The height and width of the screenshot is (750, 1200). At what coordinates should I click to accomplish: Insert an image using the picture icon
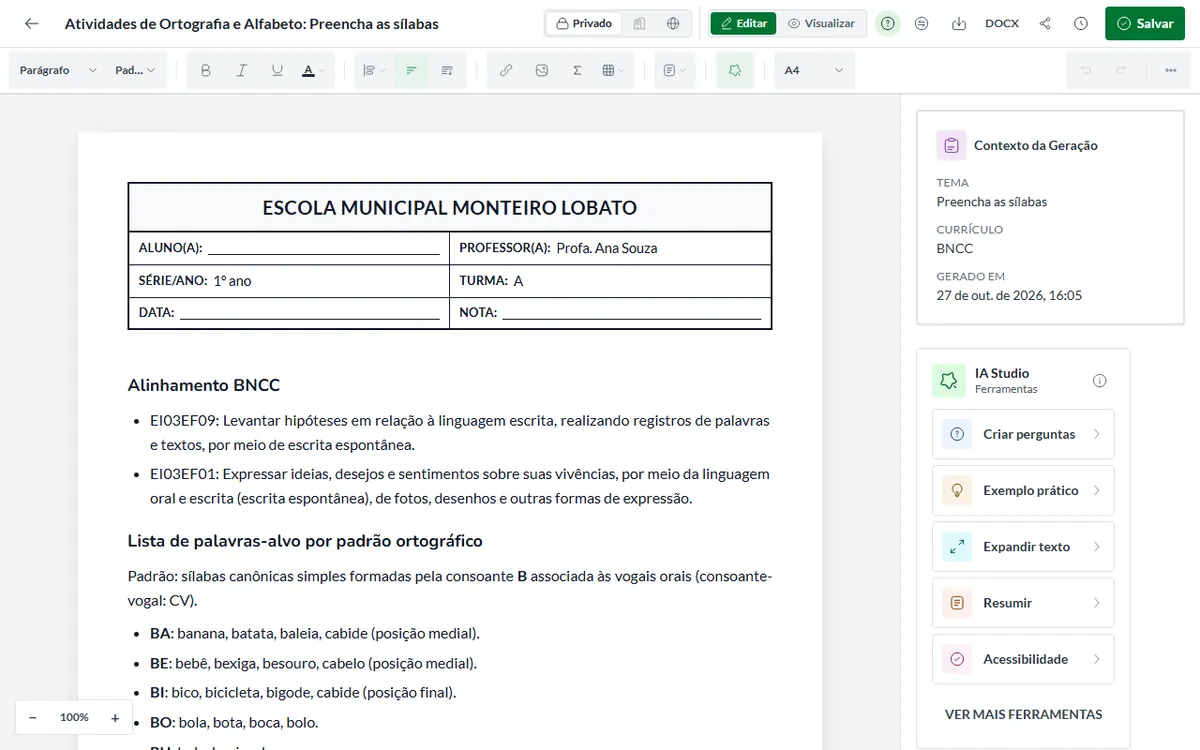(541, 70)
